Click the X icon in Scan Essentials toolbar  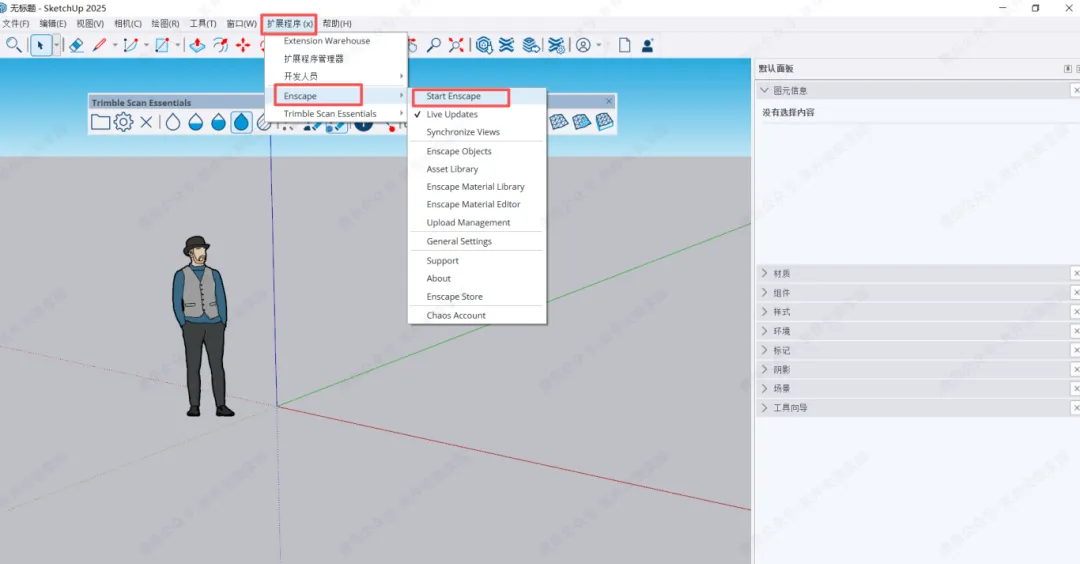(x=146, y=123)
